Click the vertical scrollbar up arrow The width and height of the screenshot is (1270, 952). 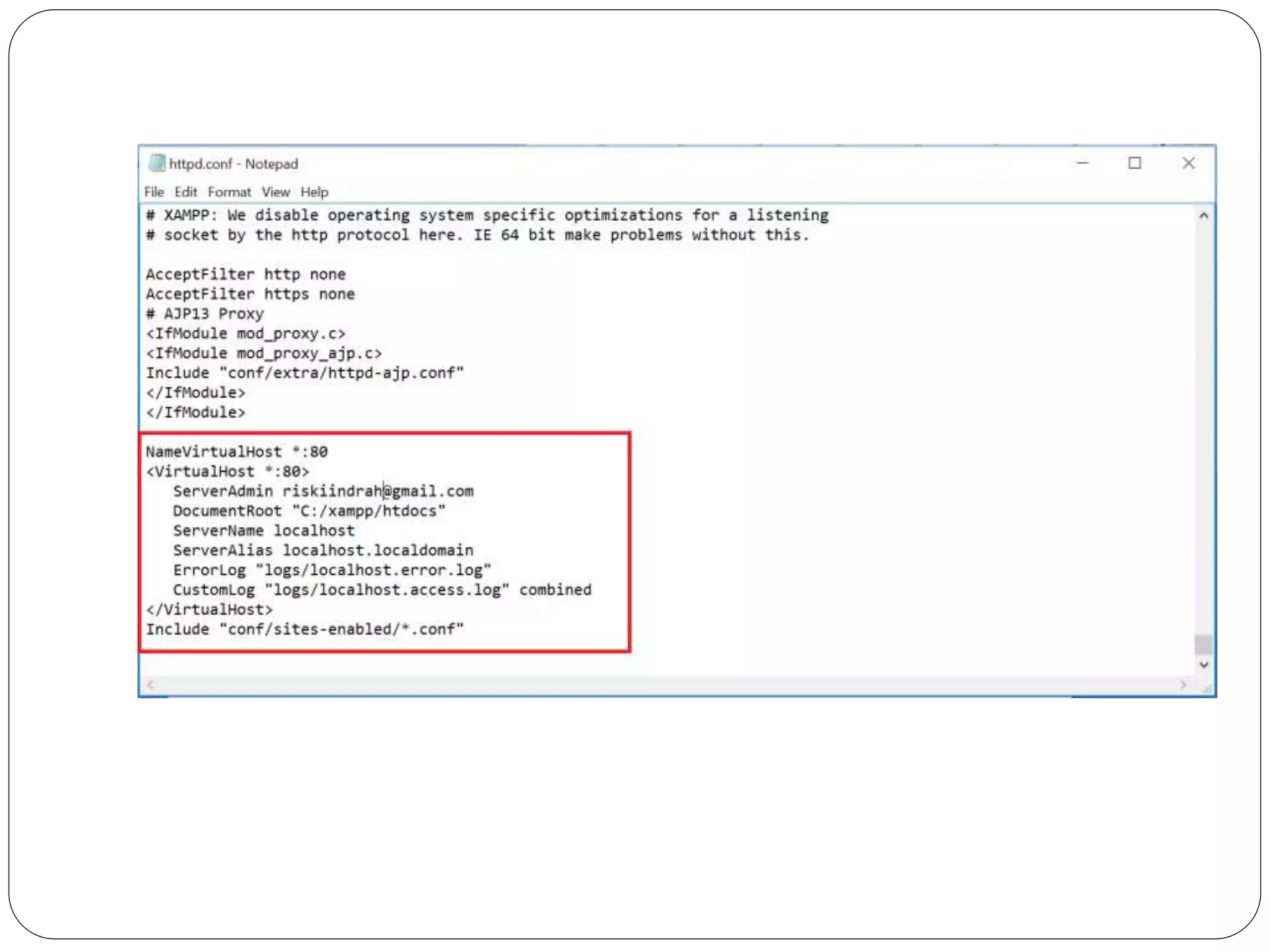point(1204,216)
